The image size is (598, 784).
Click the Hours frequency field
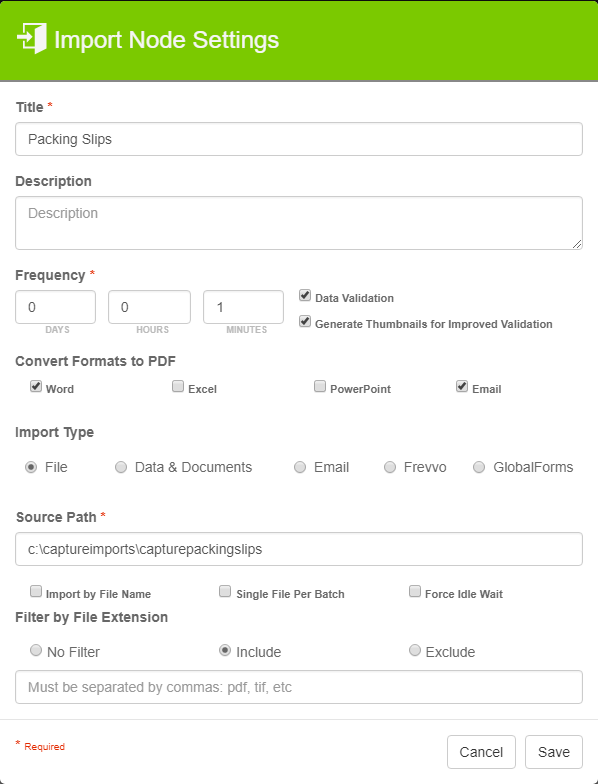click(150, 307)
